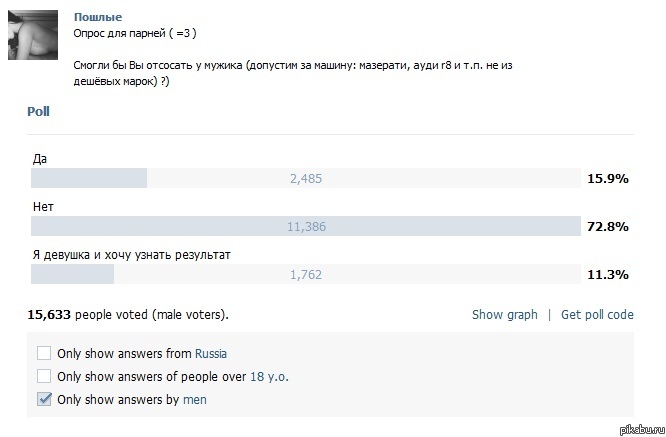Select the Я девушка answer option
The width and height of the screenshot is (666, 437).
point(131,255)
